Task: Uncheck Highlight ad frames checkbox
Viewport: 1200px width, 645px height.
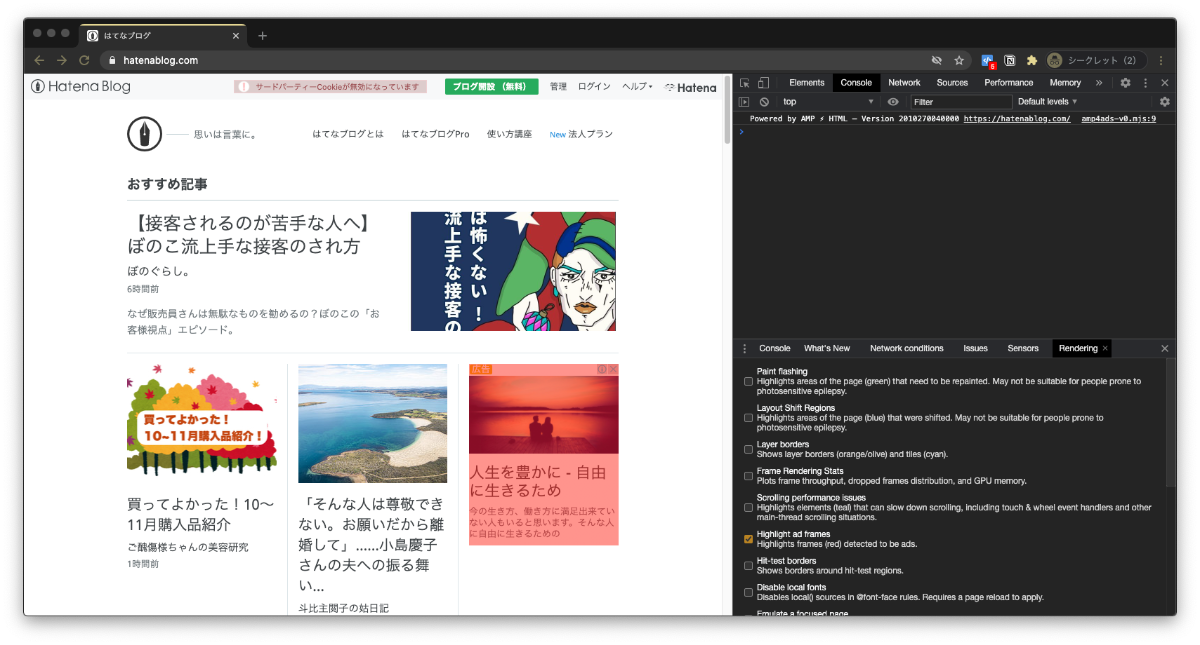Action: point(749,539)
